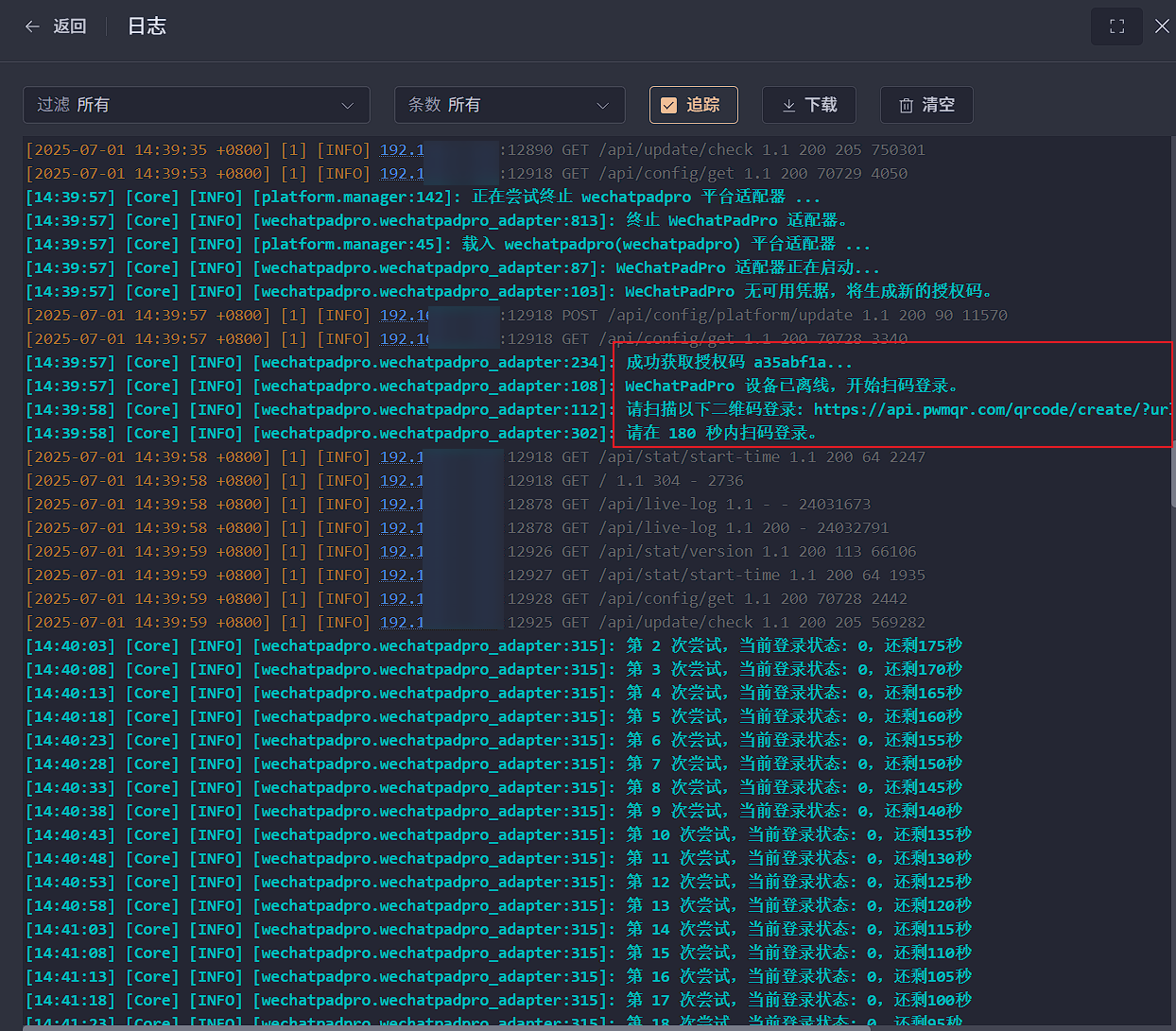1176x1031 pixels.
Task: Select the log line 成功获取授权码 a35abf1a
Action: click(439, 363)
